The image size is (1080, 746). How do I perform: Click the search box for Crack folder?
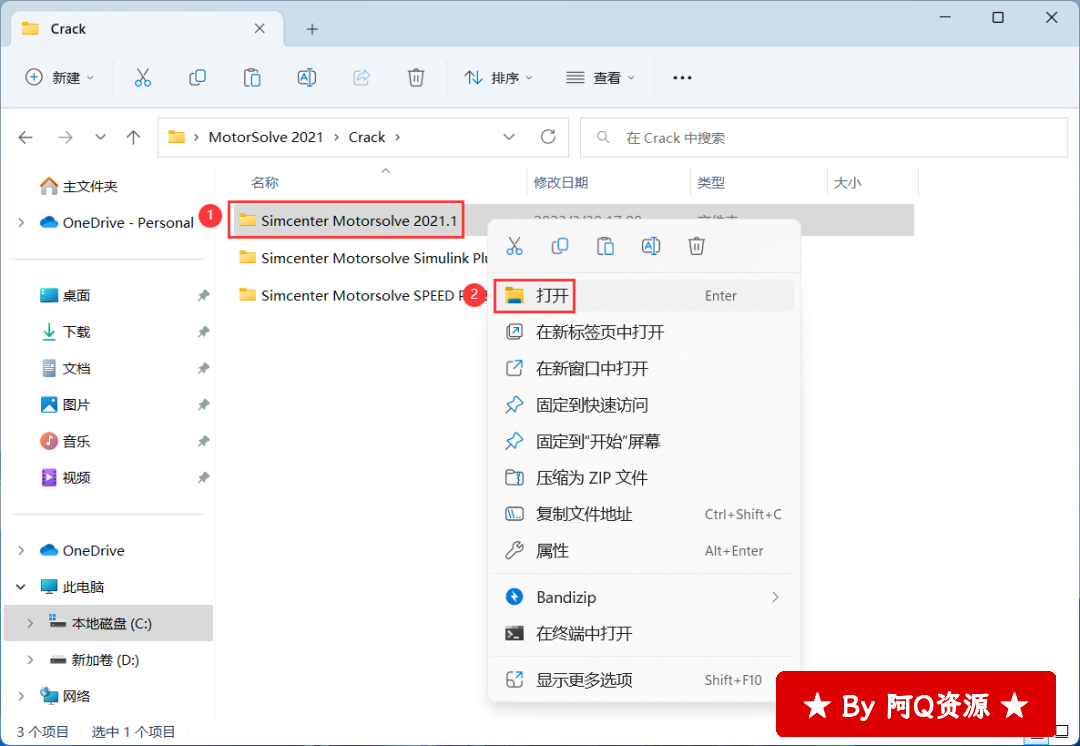[x=823, y=138]
